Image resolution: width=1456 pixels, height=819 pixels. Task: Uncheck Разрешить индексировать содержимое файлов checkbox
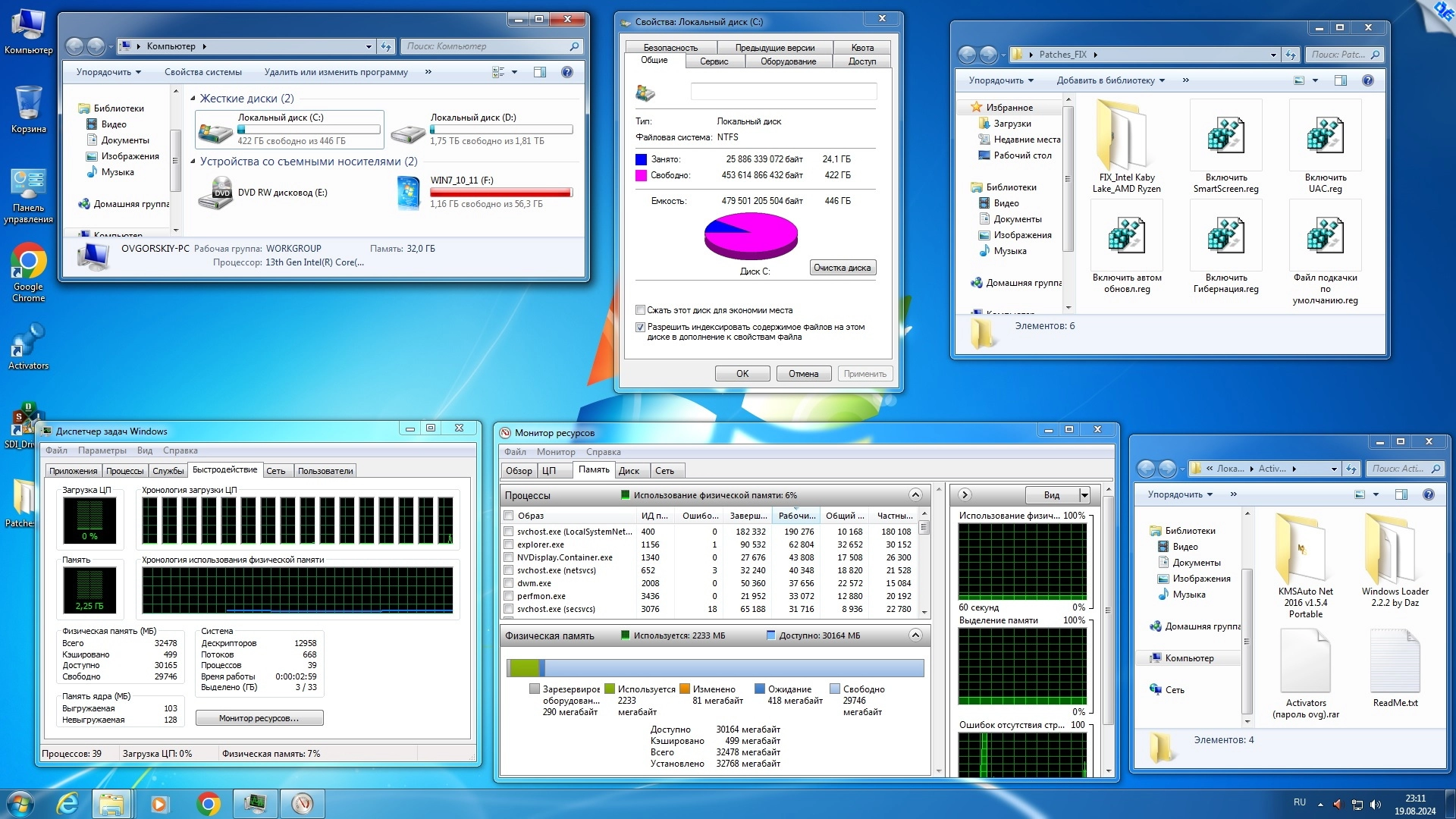click(641, 327)
